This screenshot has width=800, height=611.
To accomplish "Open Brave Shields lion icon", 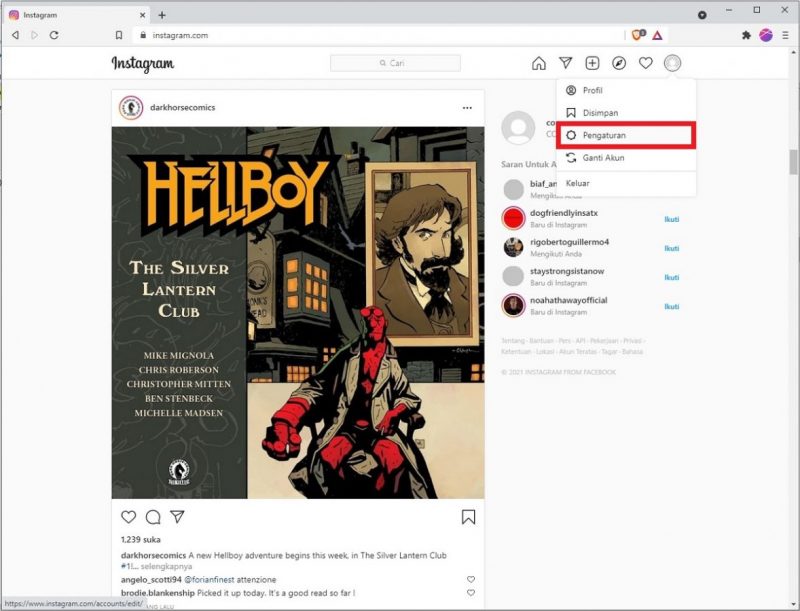I will click(638, 35).
